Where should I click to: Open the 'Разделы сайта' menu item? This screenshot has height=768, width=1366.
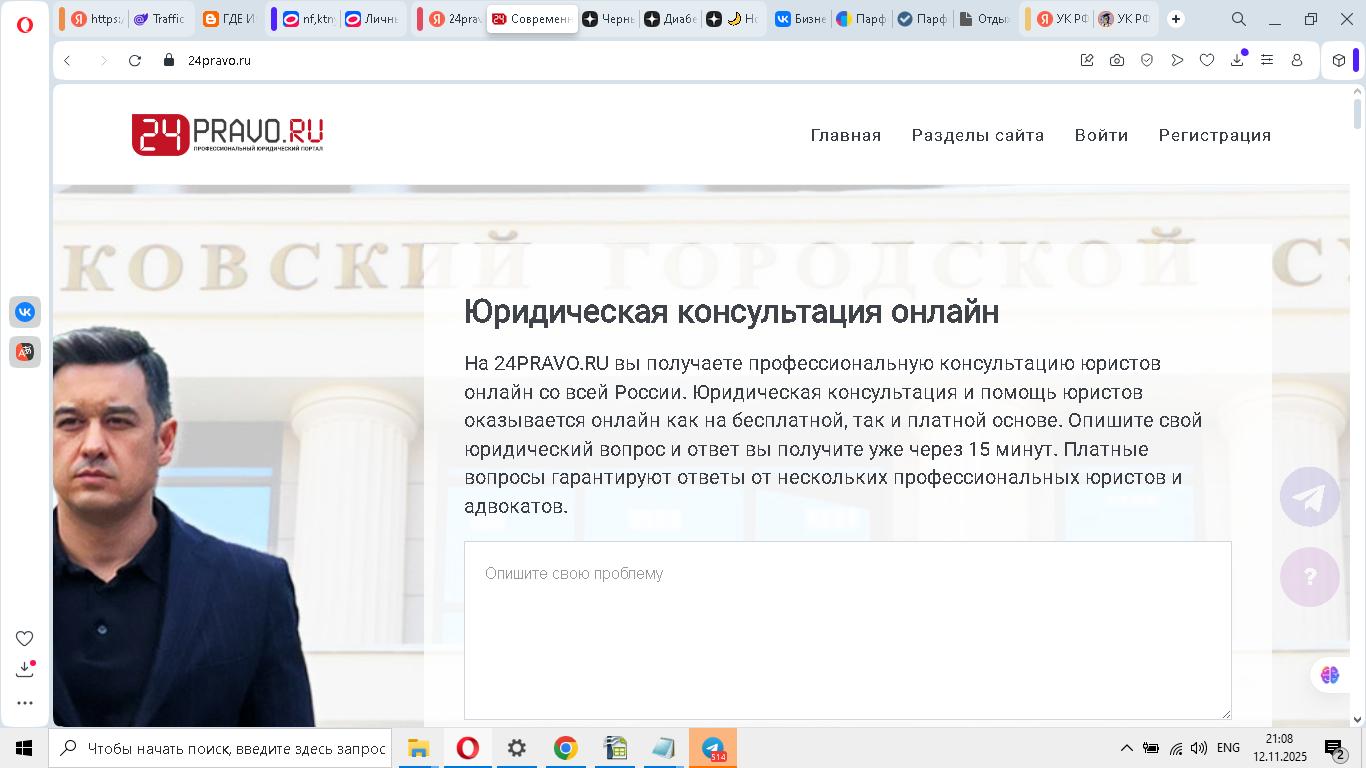977,135
